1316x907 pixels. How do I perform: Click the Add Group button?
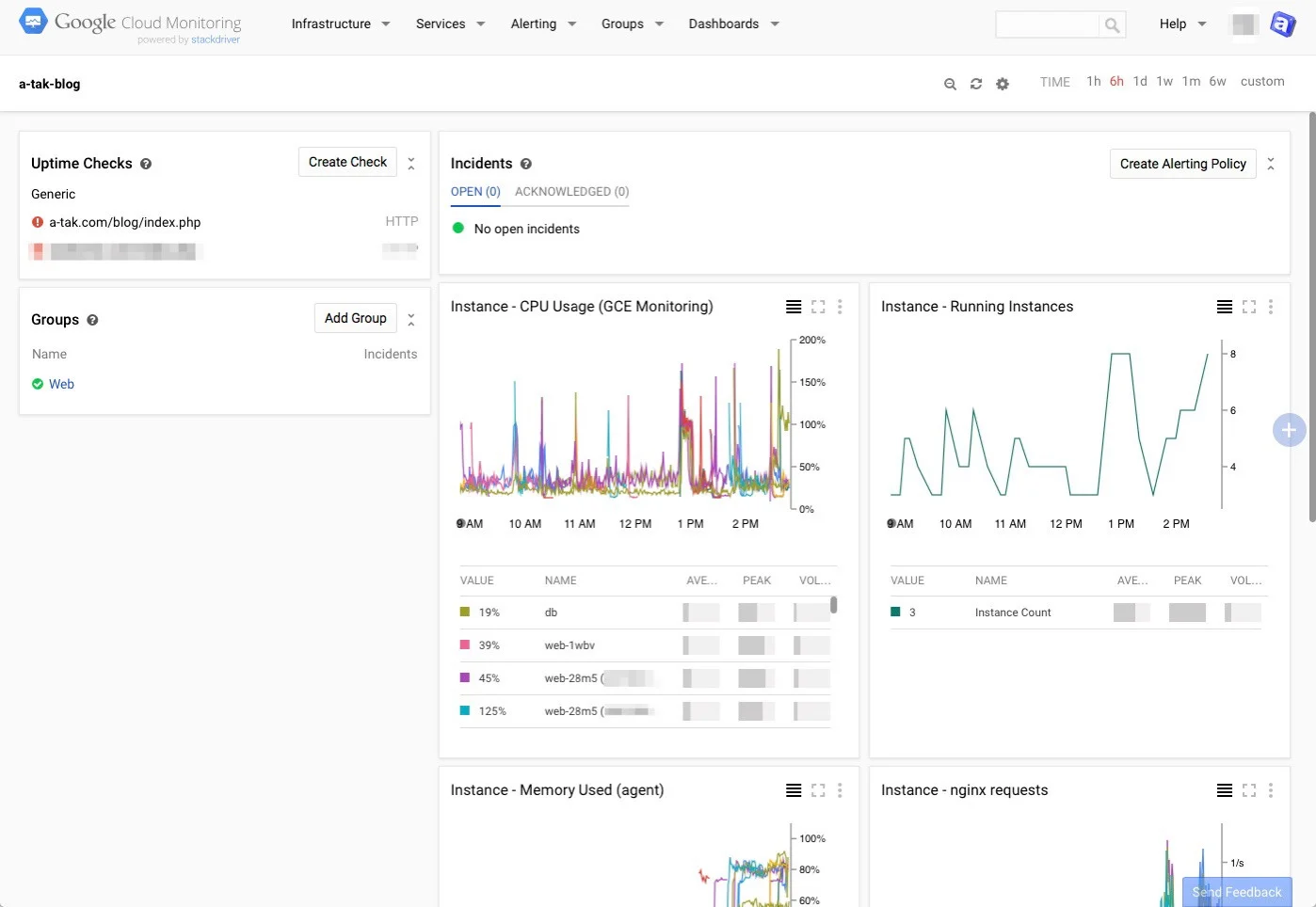click(x=355, y=318)
